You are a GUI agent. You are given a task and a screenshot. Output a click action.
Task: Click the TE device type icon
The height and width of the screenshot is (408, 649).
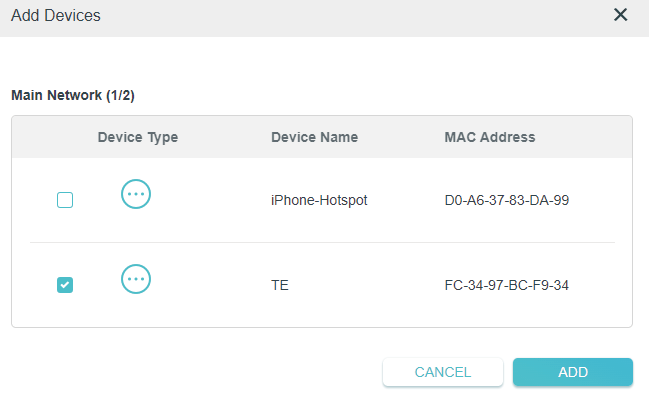tap(136, 280)
